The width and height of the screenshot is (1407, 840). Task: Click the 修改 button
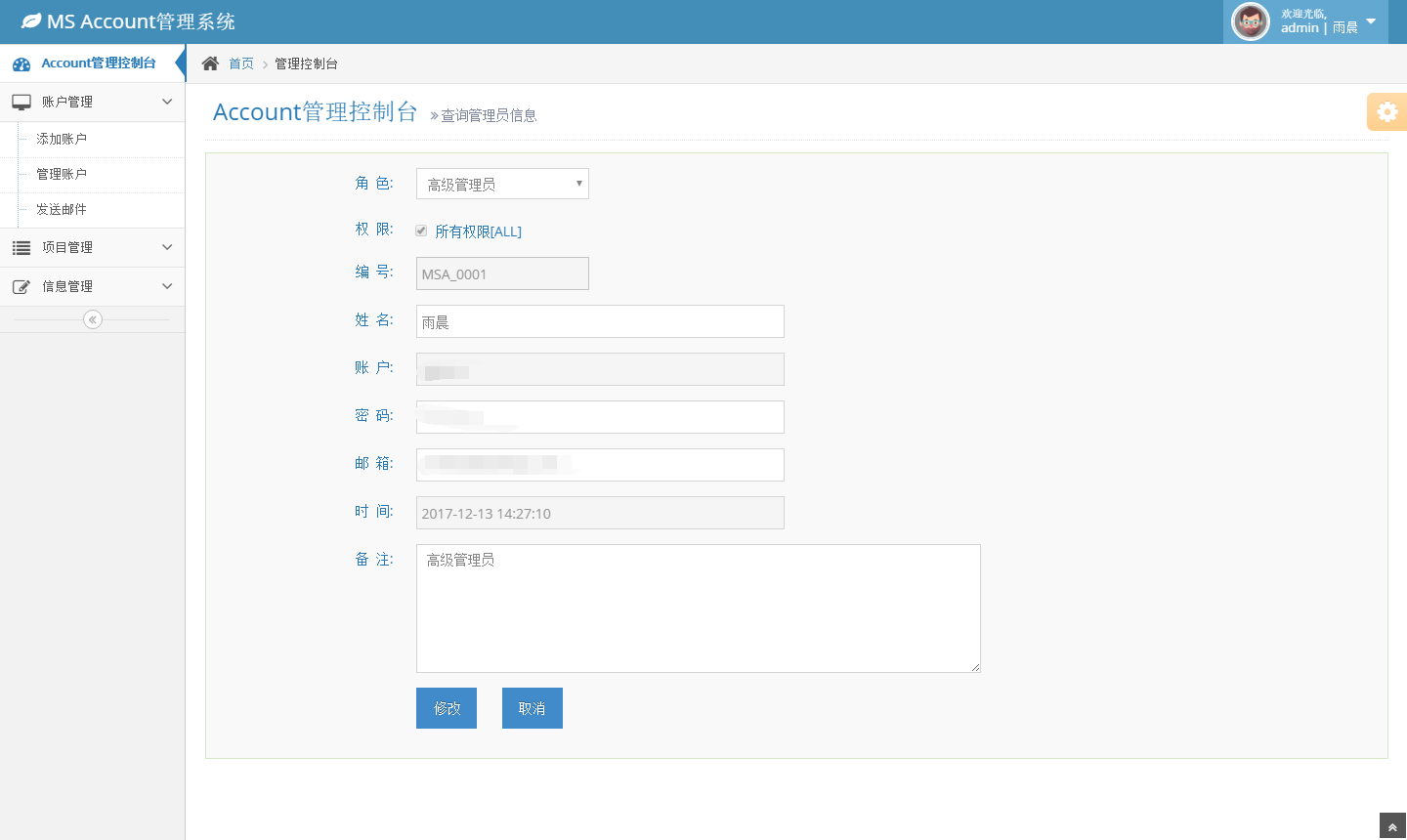coord(447,708)
